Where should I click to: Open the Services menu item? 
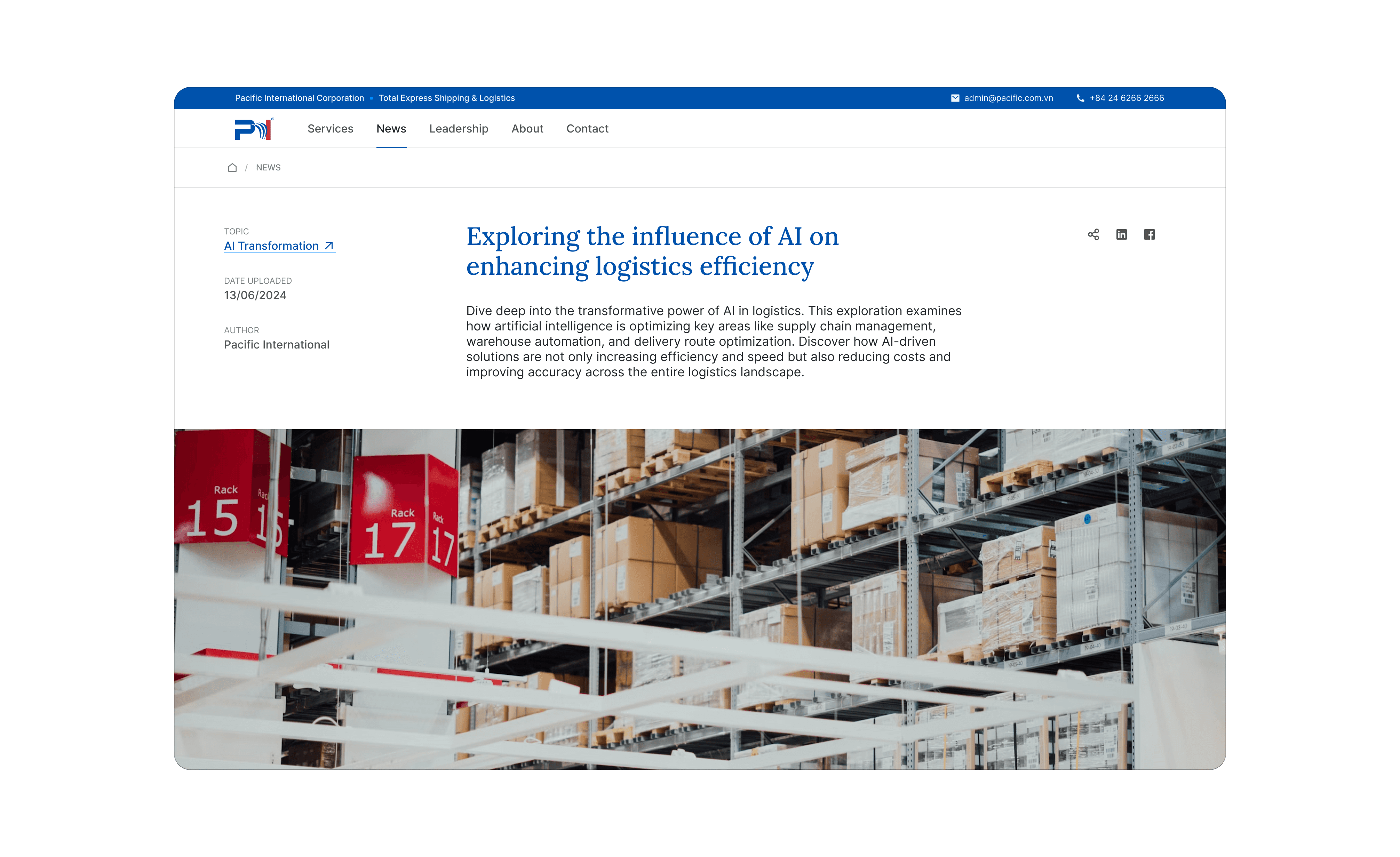330,129
